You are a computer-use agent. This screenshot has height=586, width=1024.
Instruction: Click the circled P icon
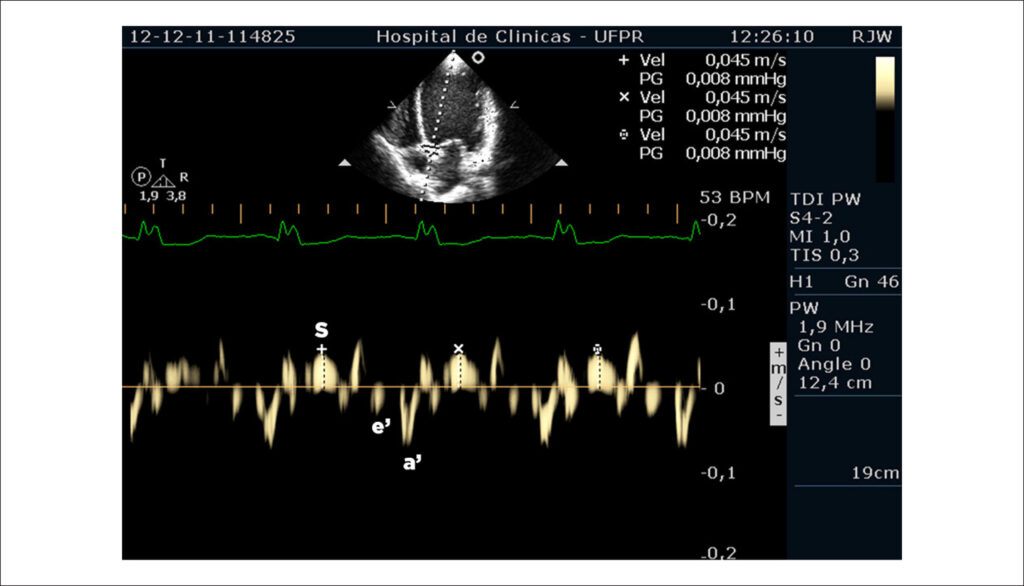141,176
